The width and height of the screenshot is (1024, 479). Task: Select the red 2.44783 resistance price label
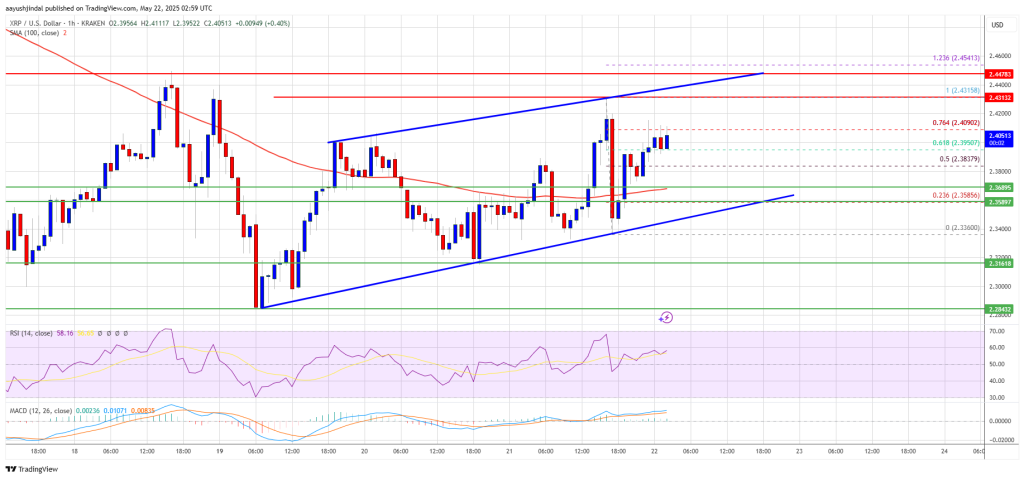pyautogui.click(x=998, y=74)
